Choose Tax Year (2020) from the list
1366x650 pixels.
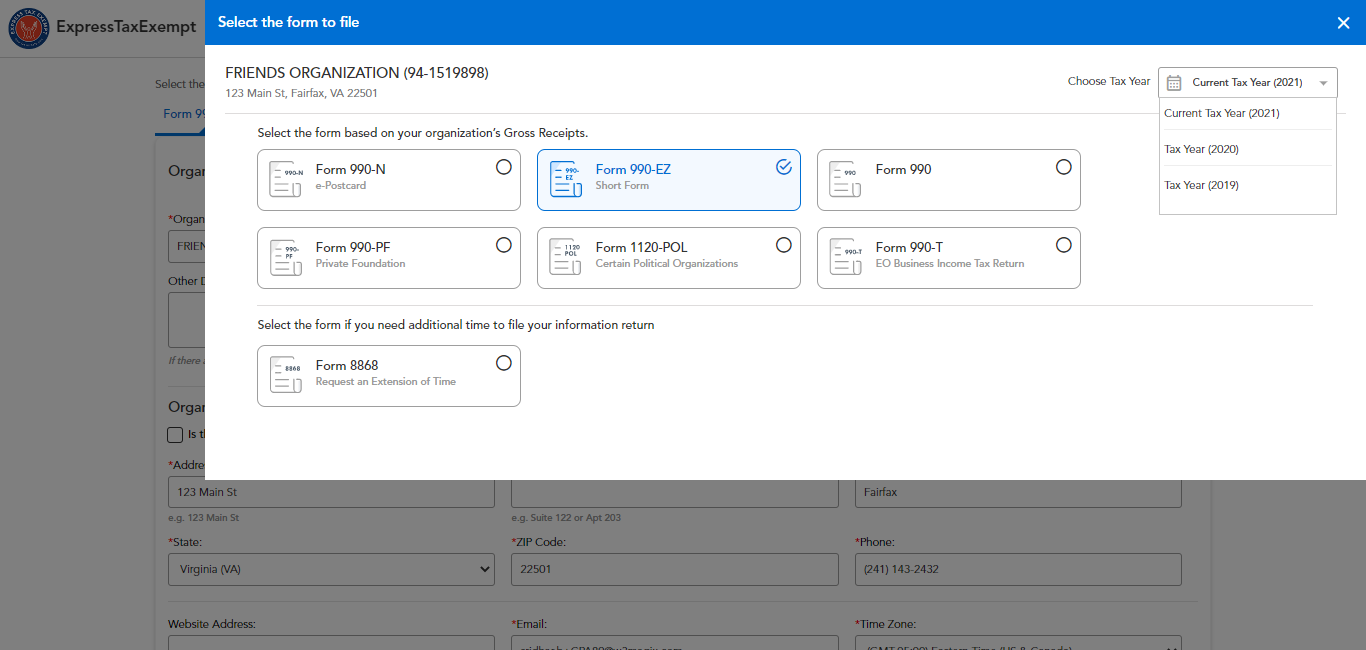tap(1201, 149)
